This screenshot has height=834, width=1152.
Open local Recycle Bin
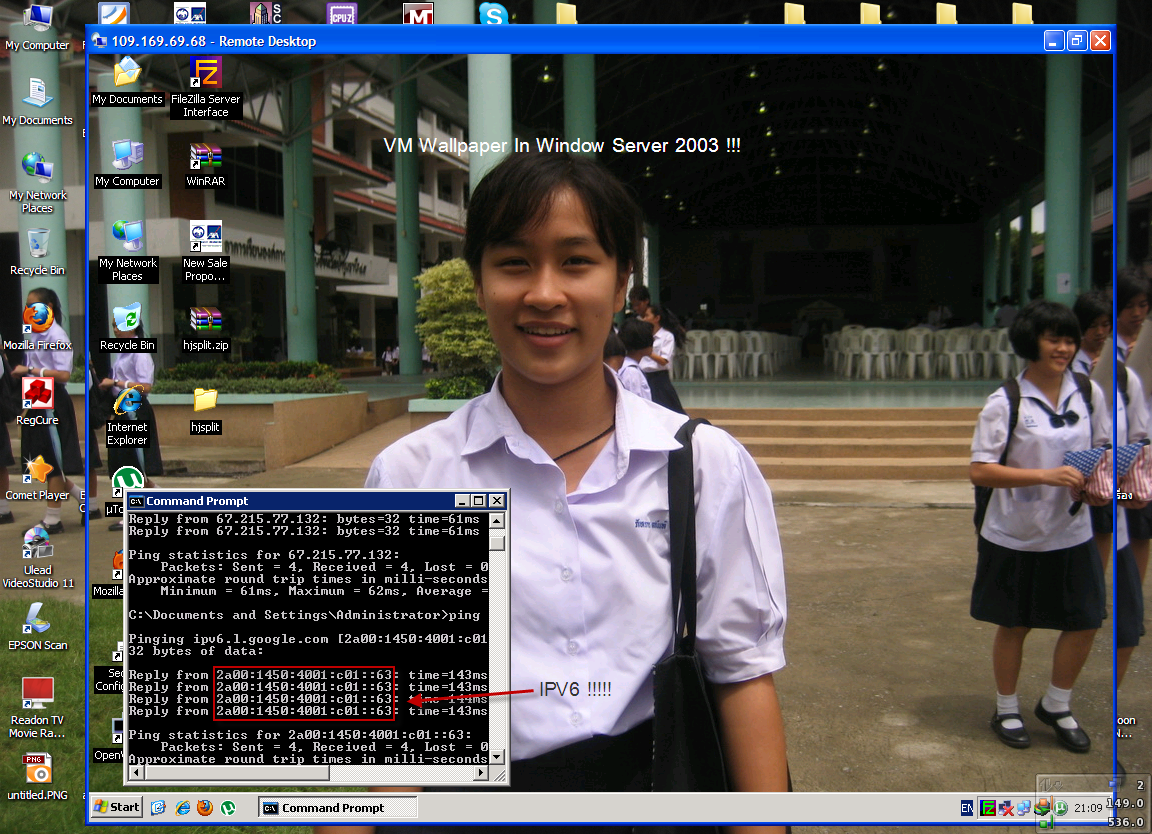pyautogui.click(x=37, y=252)
